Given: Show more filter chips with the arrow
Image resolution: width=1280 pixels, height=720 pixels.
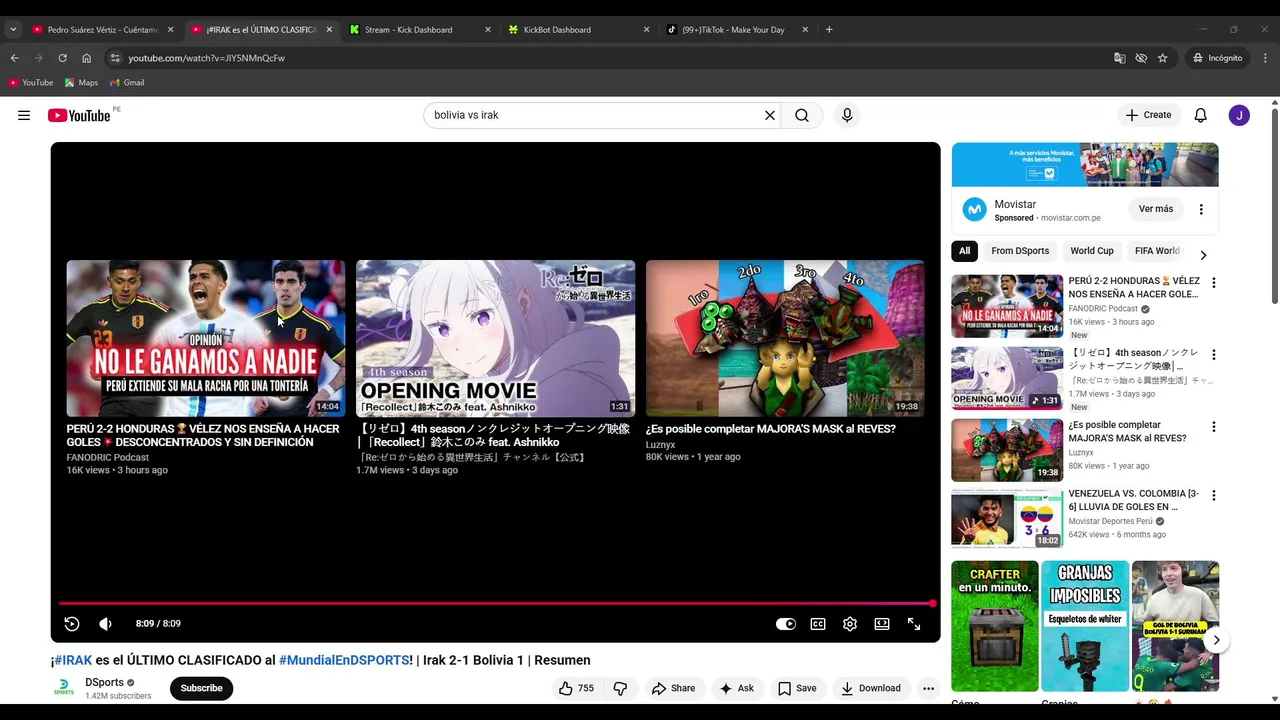Looking at the screenshot, I should (x=1203, y=255).
